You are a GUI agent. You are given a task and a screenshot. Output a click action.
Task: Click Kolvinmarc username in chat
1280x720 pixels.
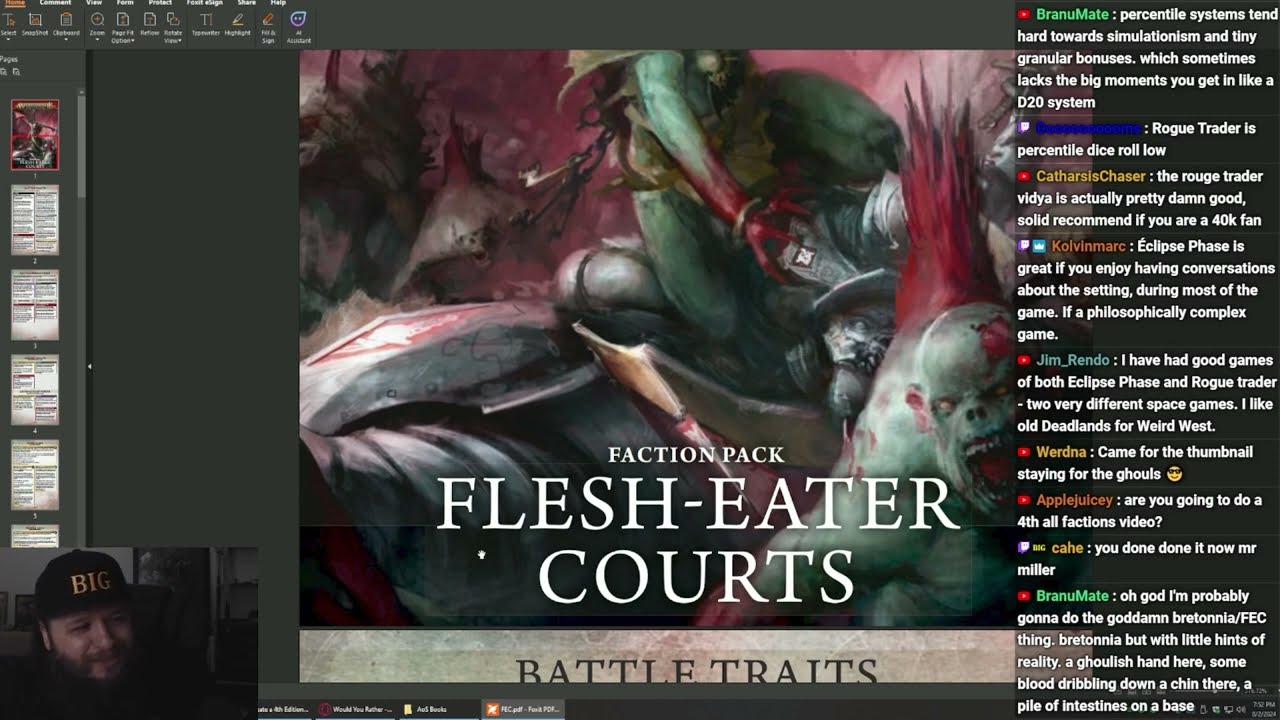[x=1088, y=246]
